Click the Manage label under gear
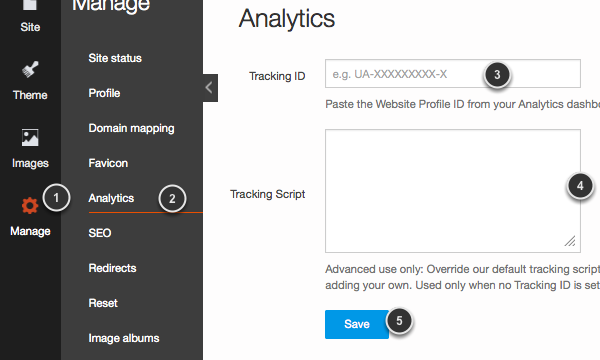The height and width of the screenshot is (360, 600). coord(30,231)
